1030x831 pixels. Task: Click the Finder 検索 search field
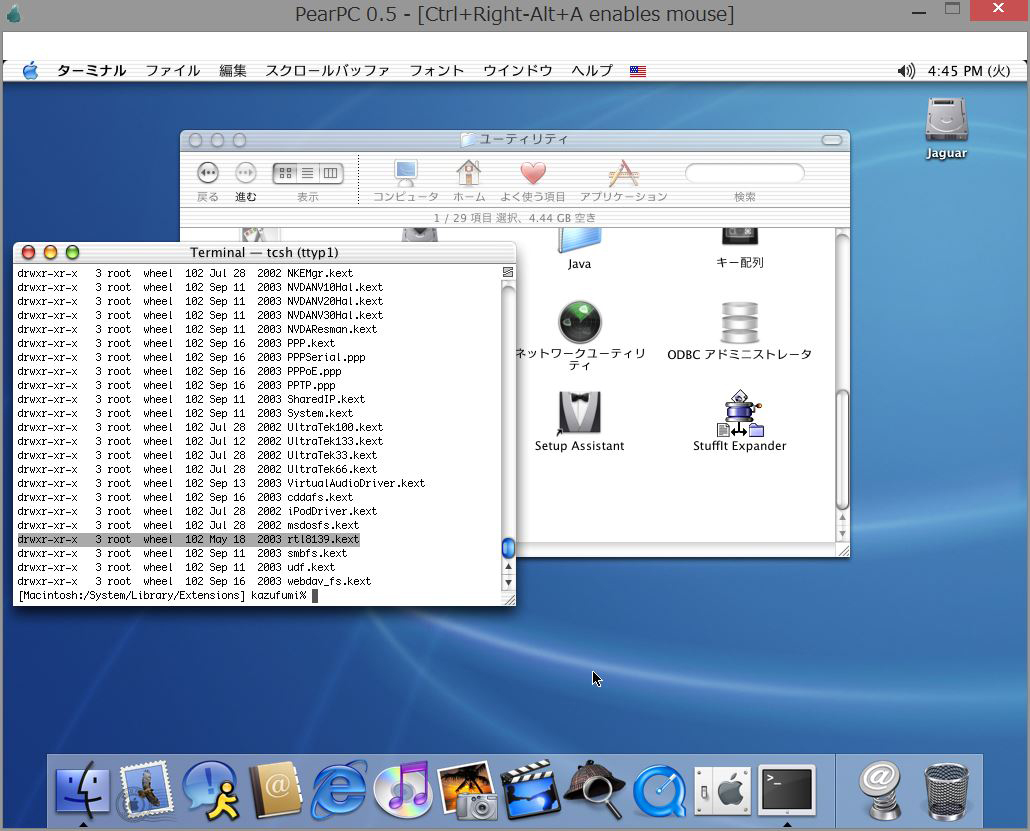pos(744,173)
